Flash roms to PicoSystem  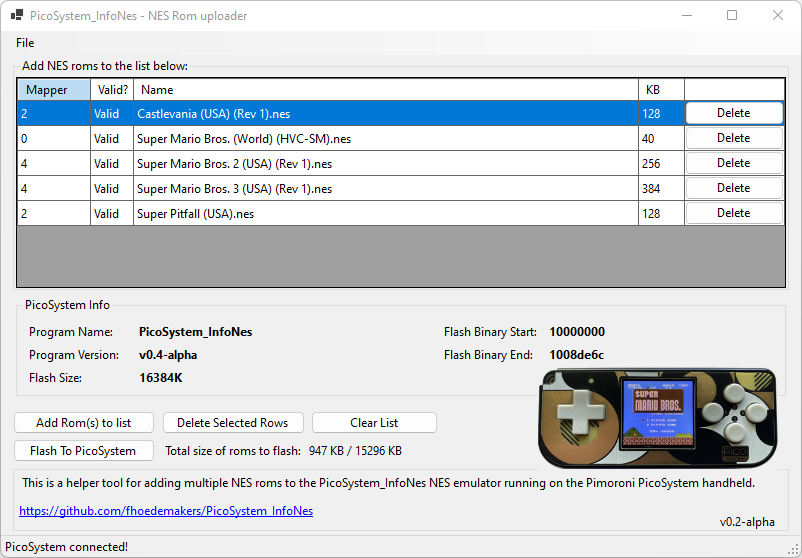(x=84, y=451)
